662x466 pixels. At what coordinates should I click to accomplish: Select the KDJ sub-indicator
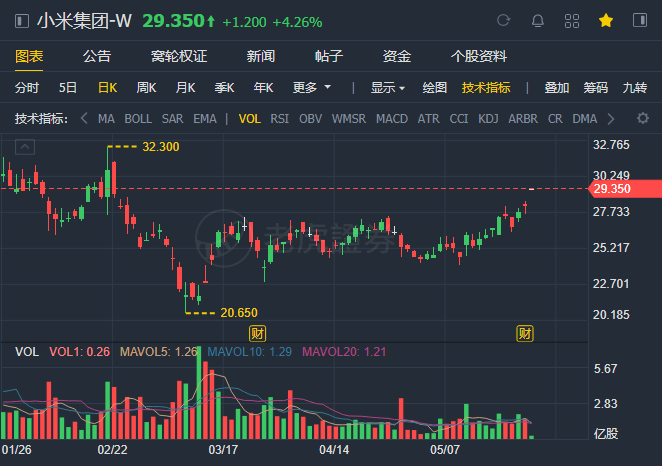point(488,119)
